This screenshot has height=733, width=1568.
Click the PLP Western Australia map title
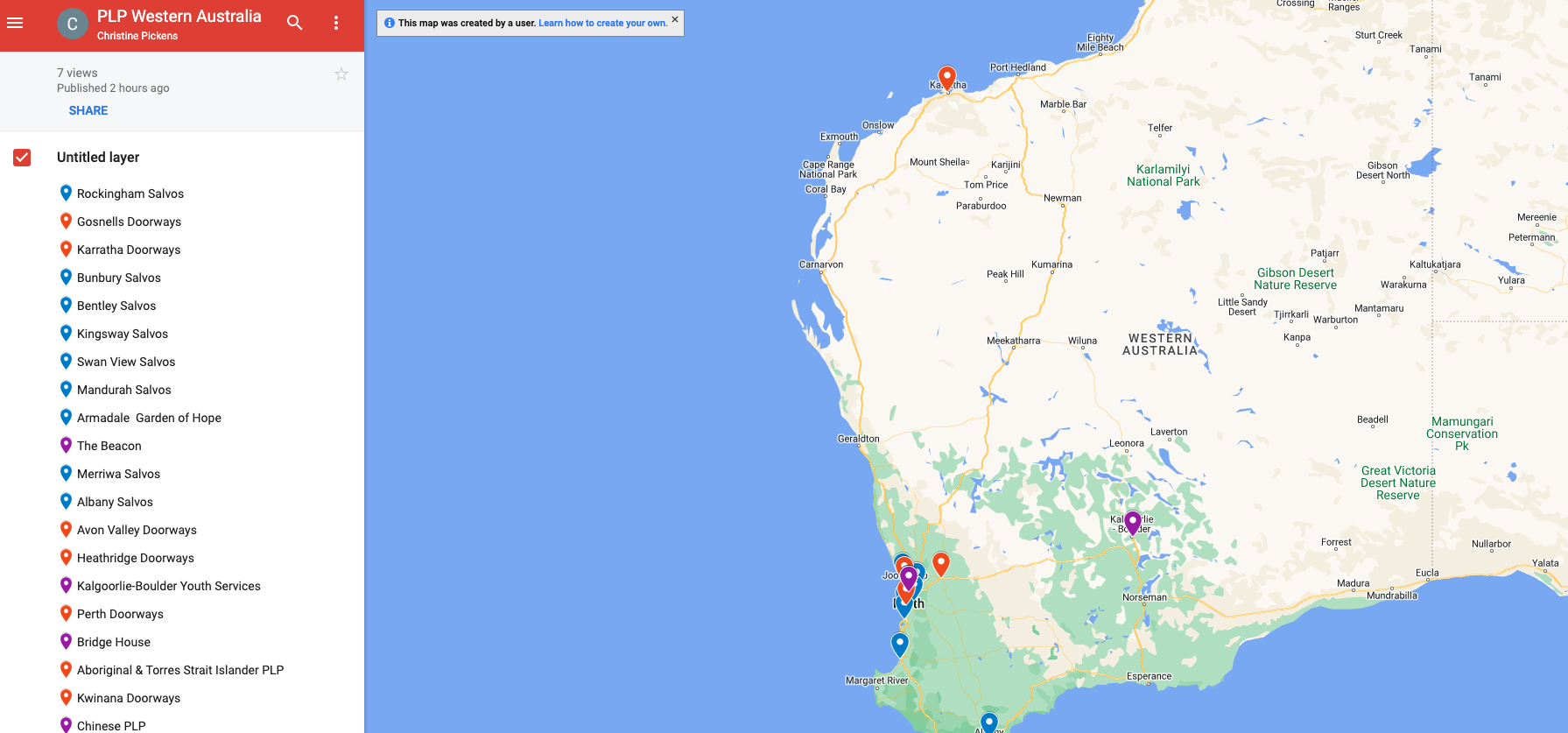click(x=179, y=17)
